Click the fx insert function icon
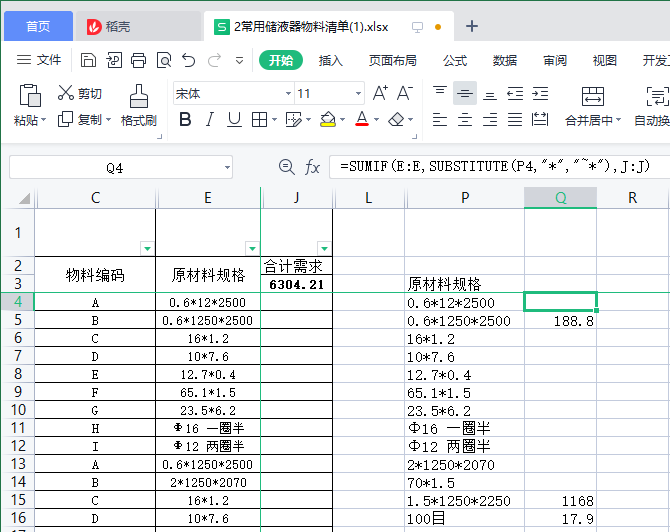The image size is (670, 532). 312,167
